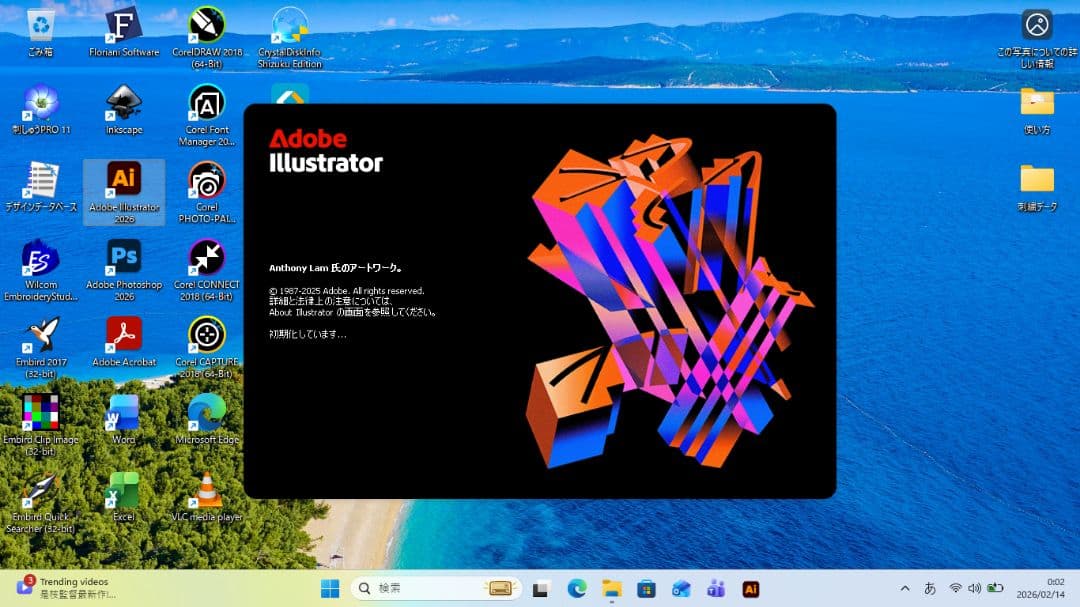
Task: Open the Trending videos news widget
Action: [65, 588]
